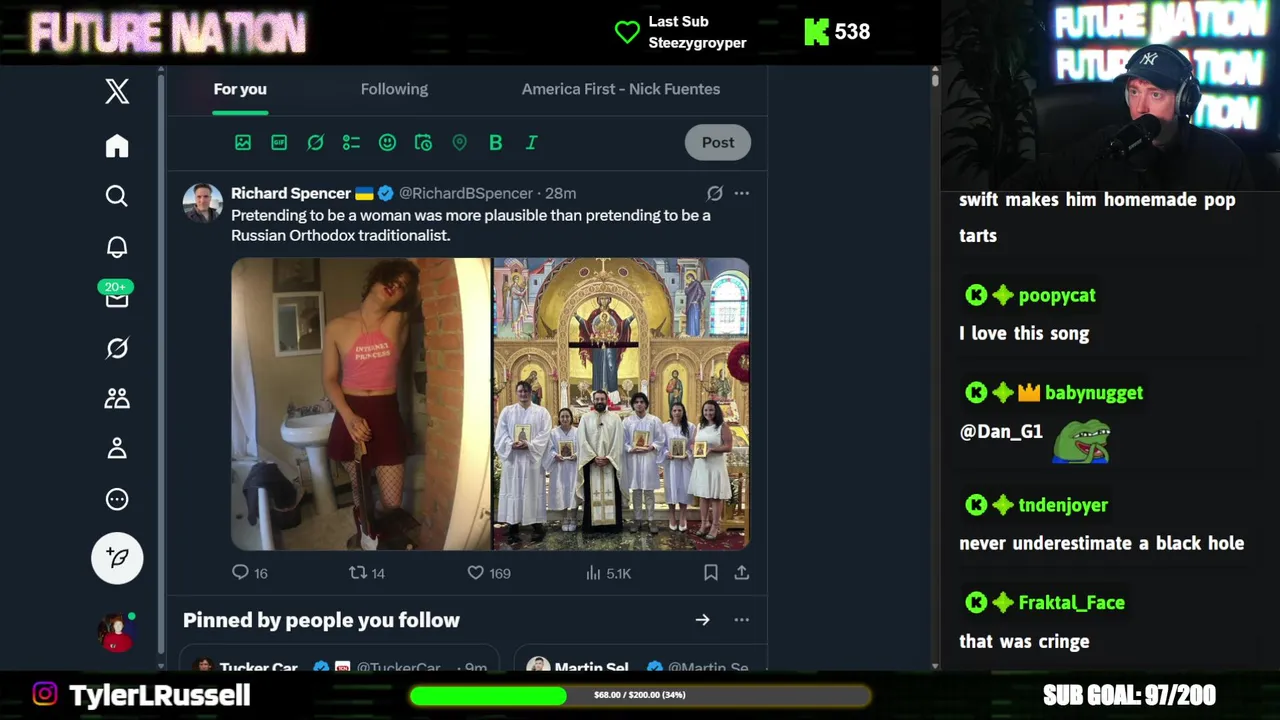Image resolution: width=1280 pixels, height=720 pixels.
Task: Click the SUB GOAL: 97/200 text
Action: coord(1129,695)
